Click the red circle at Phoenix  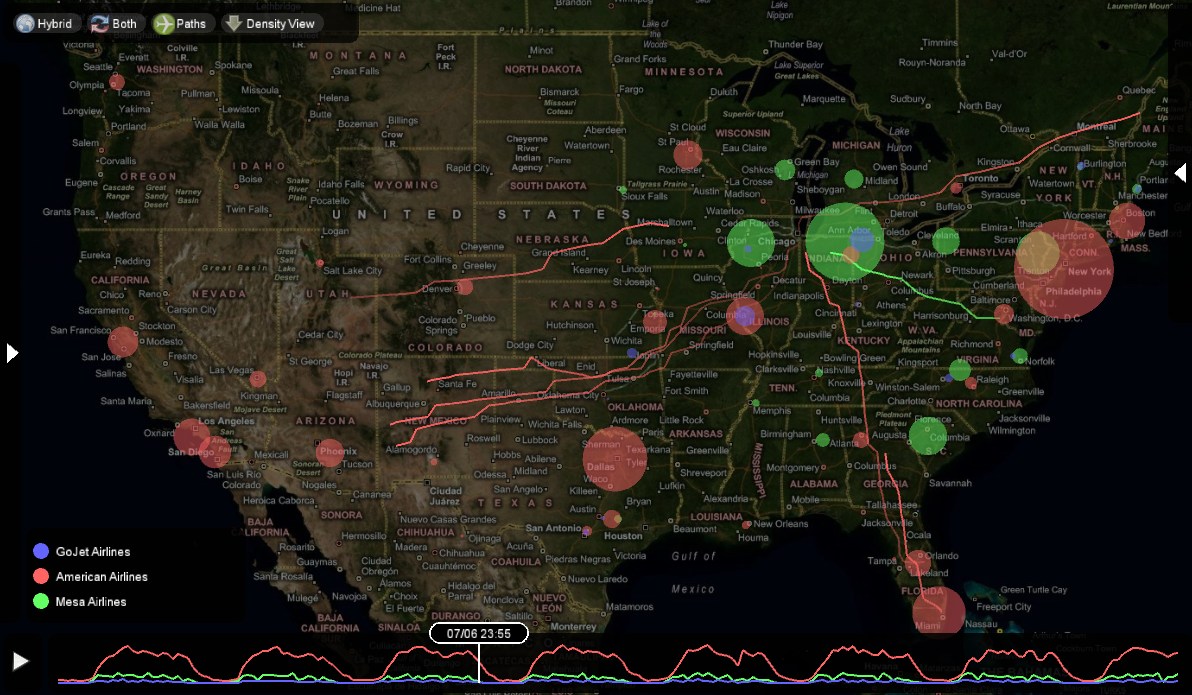click(330, 454)
